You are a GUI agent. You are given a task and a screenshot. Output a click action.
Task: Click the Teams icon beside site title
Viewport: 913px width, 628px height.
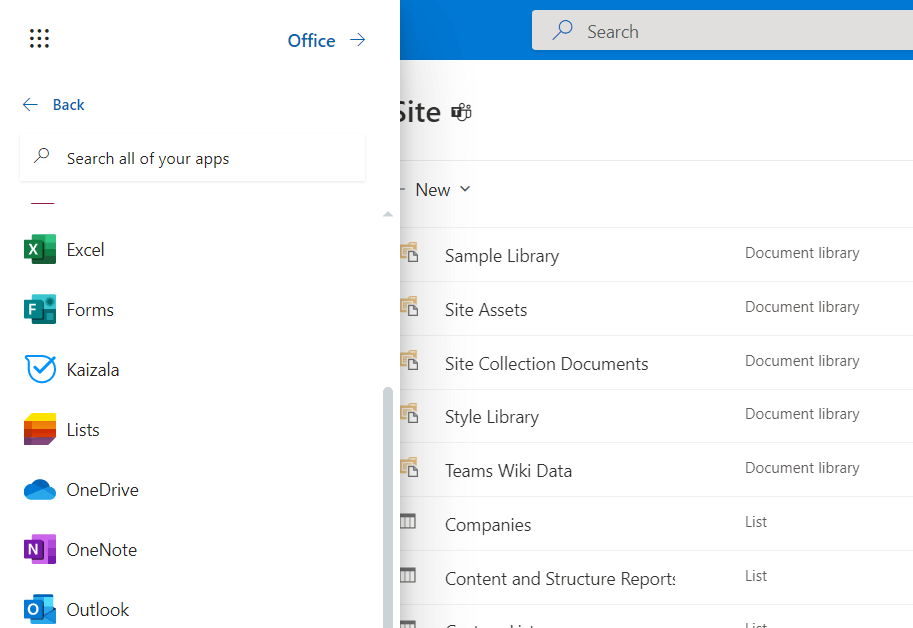point(461,112)
